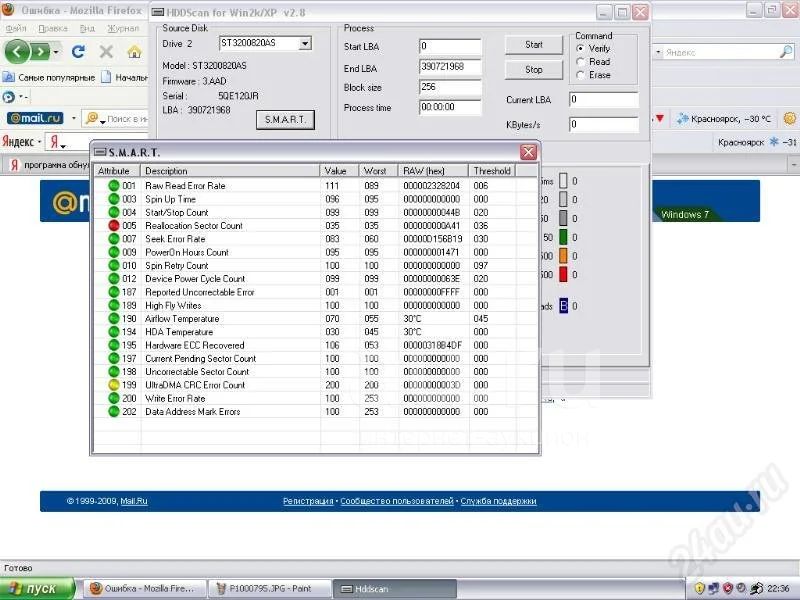Click the red color block swatch
Viewport: 800px width, 600px height.
pos(563,274)
